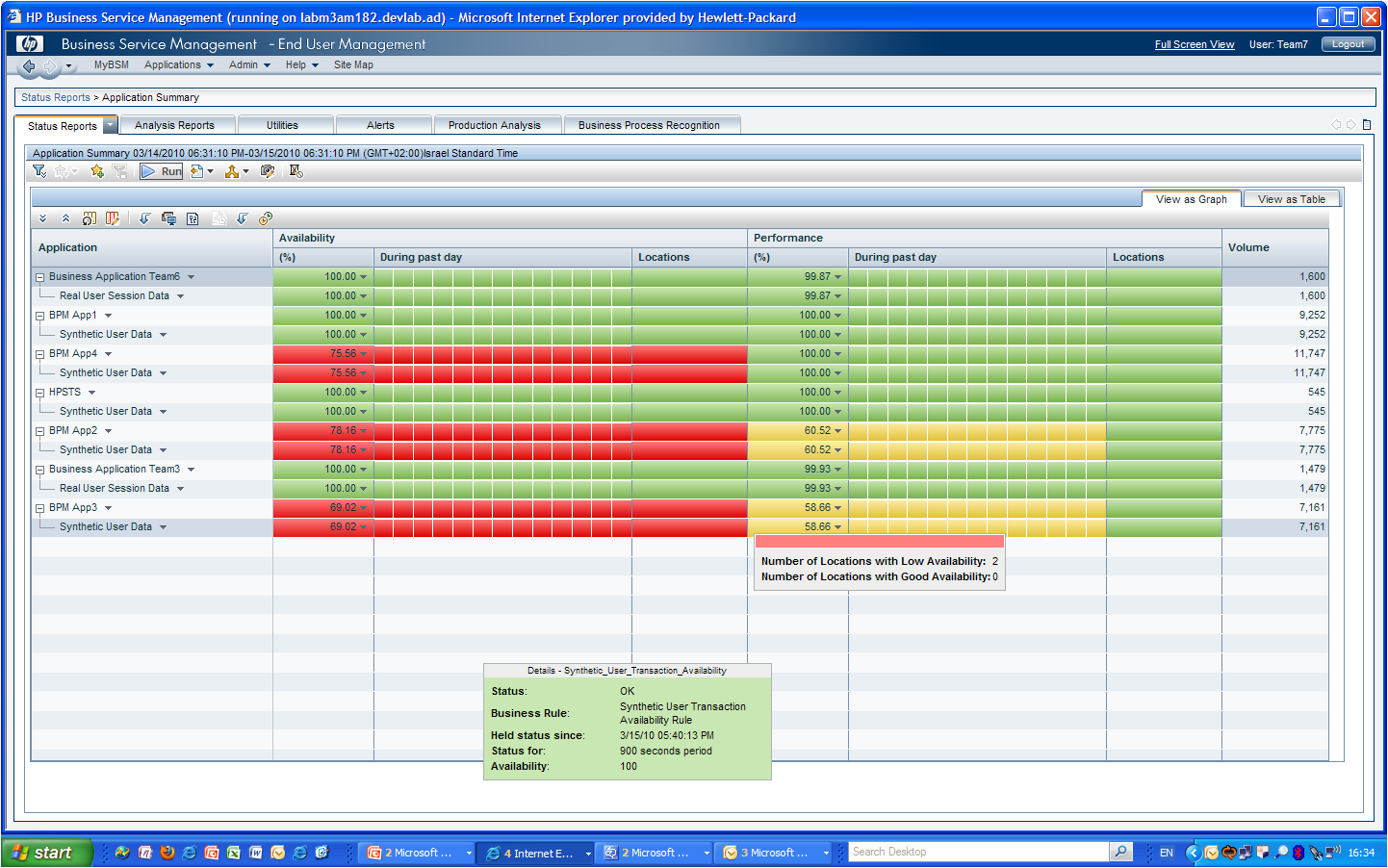This screenshot has height=868, width=1388.
Task: Collapse the BPM App4 tree node
Action: click(40, 354)
